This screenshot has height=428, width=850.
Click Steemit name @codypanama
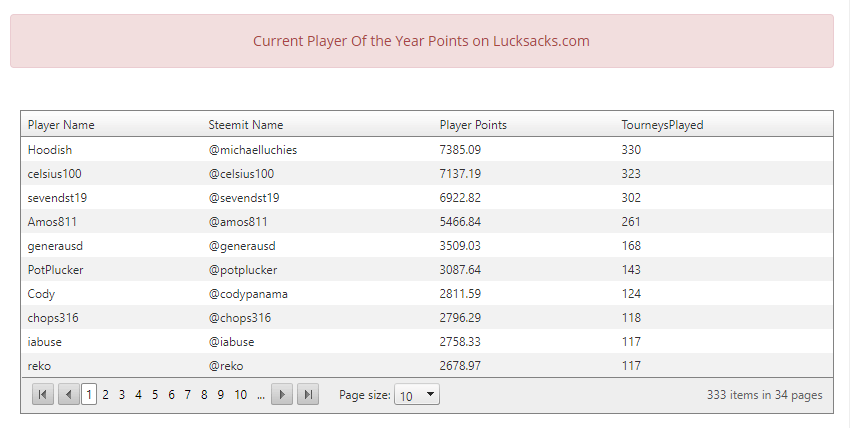(248, 294)
